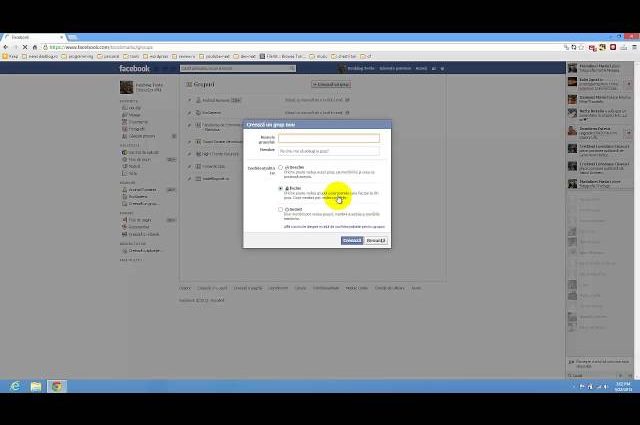Click pencil icon beside first group row

[189, 100]
